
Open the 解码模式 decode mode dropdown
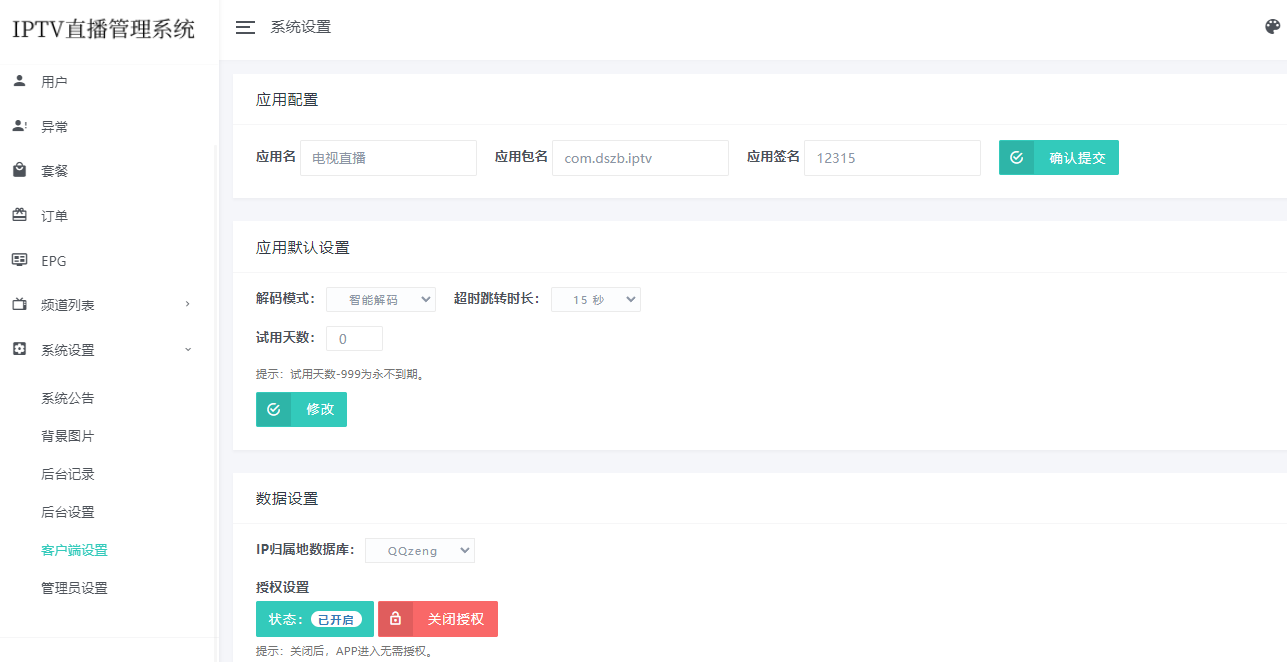[x=381, y=298]
